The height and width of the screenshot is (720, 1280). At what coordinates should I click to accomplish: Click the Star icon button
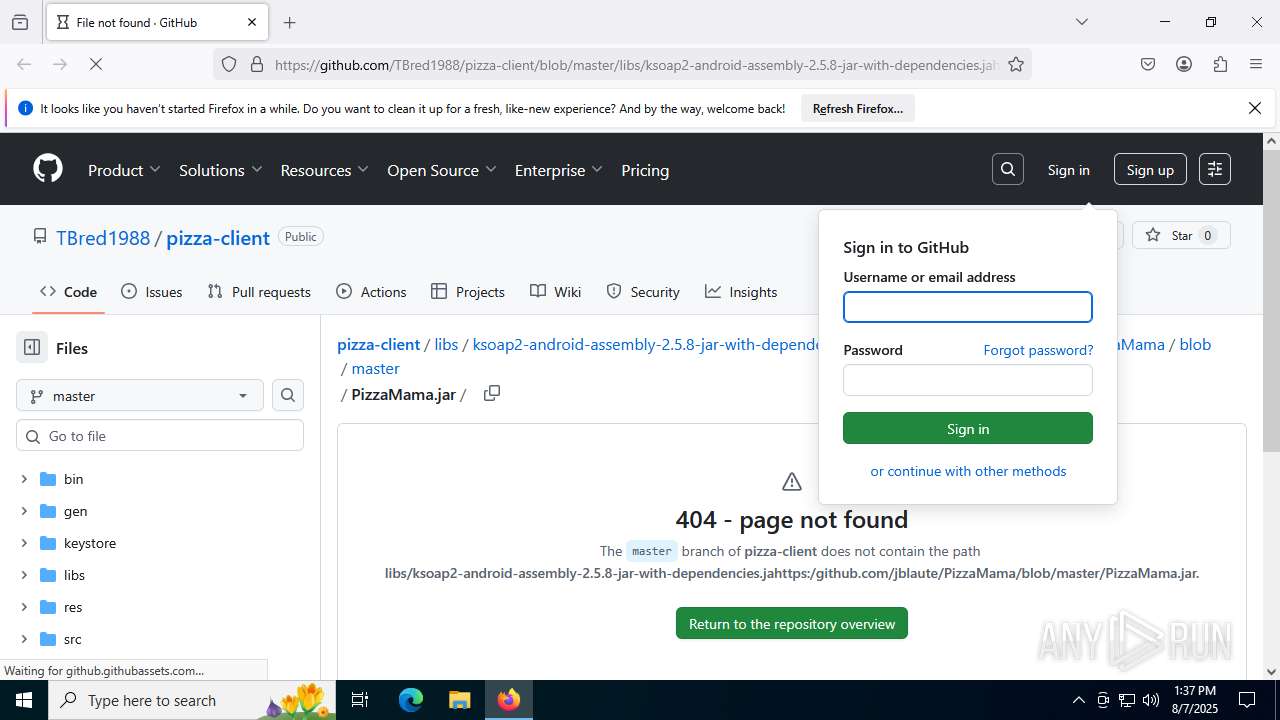(1181, 235)
